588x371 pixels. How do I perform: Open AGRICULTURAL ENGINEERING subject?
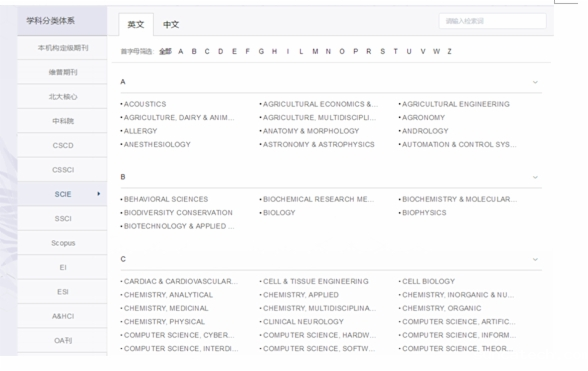coord(456,104)
